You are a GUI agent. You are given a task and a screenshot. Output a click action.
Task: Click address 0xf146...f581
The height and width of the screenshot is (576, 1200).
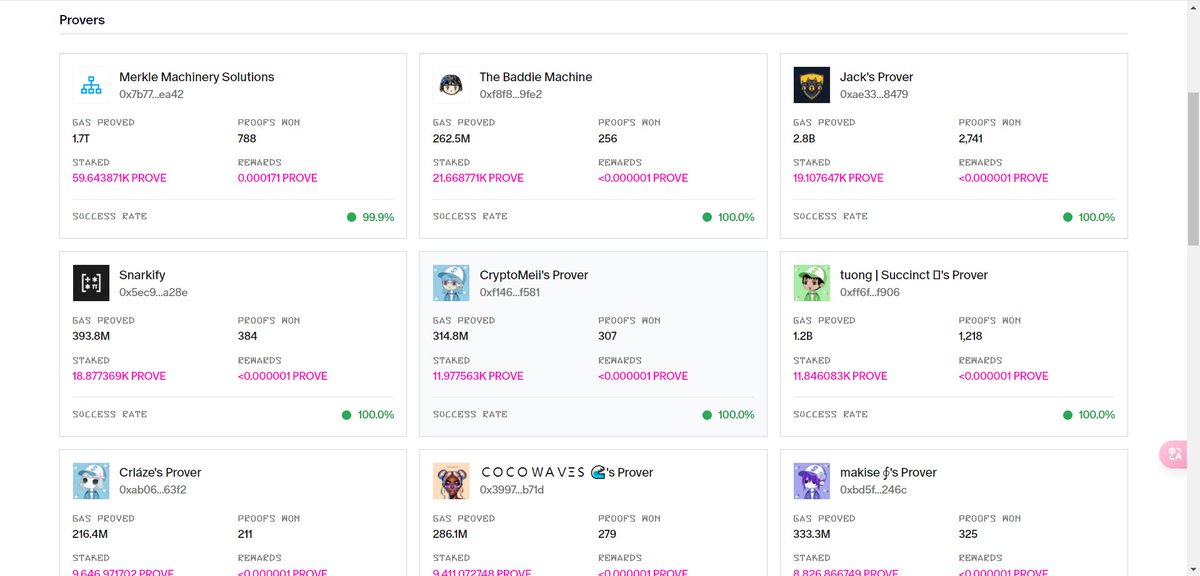510,293
